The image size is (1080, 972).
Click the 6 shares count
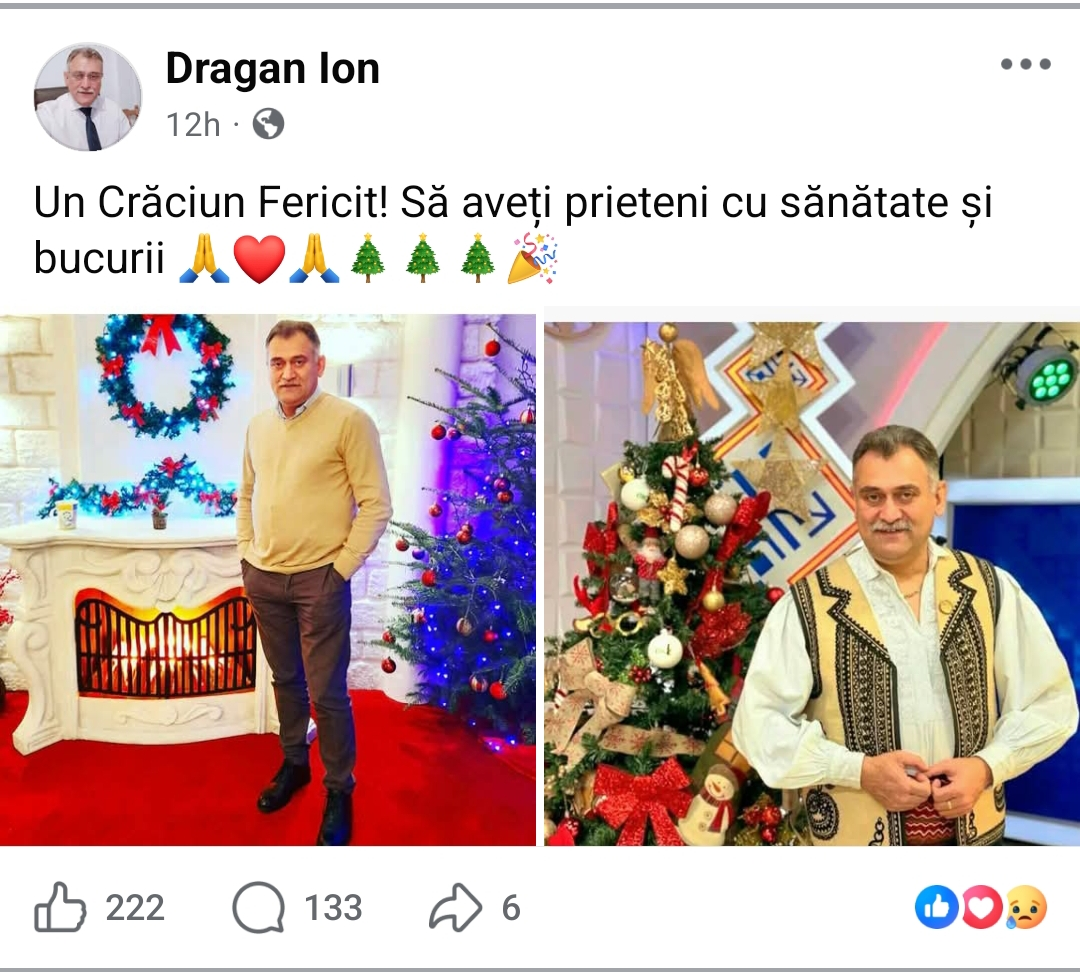click(x=511, y=908)
